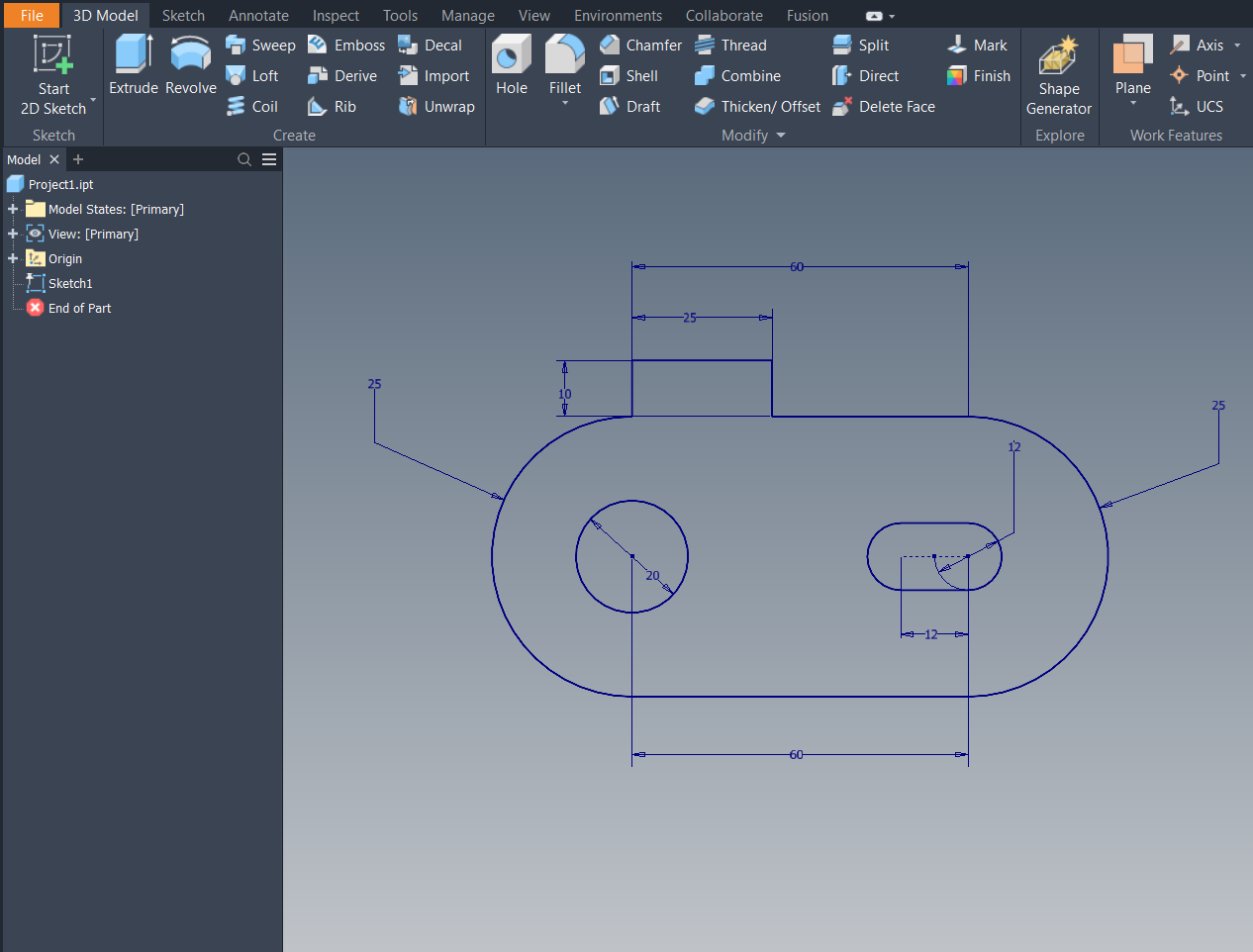
Task: Open the model browser hamburger menu
Action: [269, 159]
